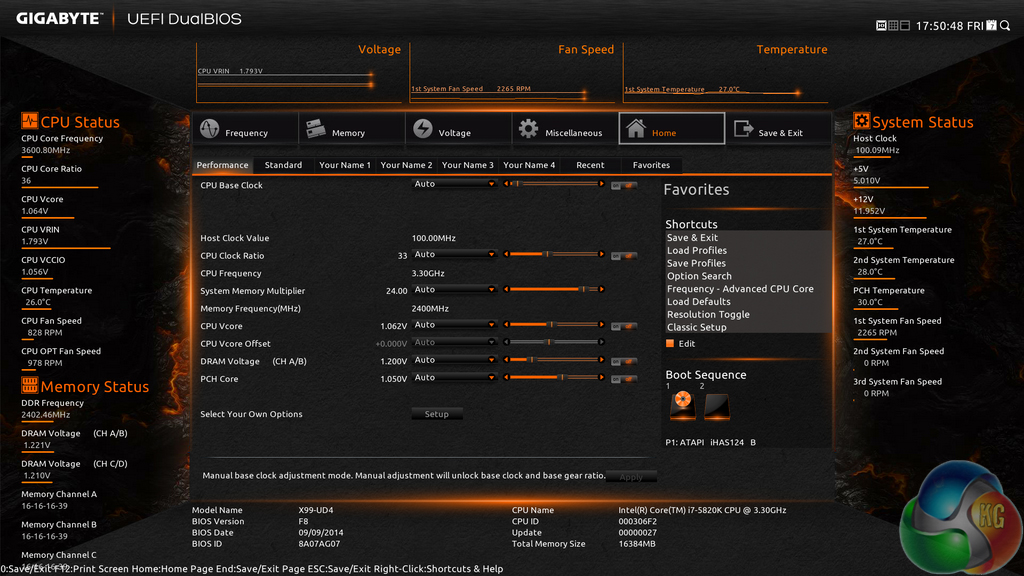
Task: Click Load Defaults in the Shortcuts list
Action: click(699, 301)
